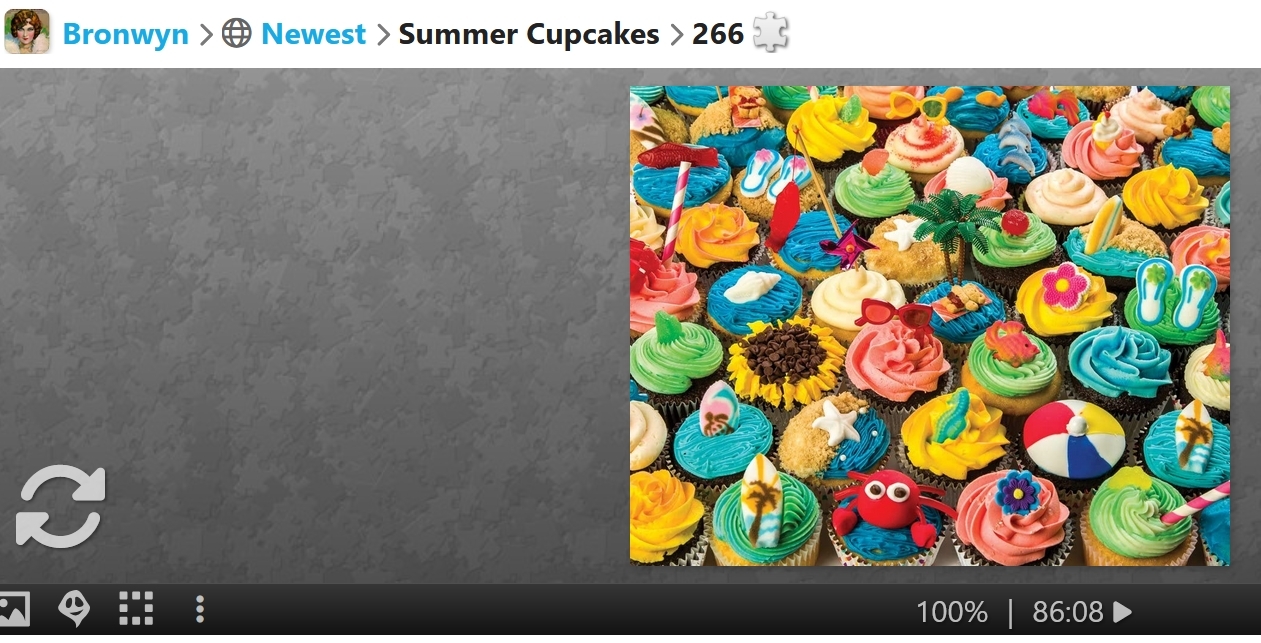Expand the chevron after Summer Cupcakes
This screenshot has height=643, width=1261.
676,34
